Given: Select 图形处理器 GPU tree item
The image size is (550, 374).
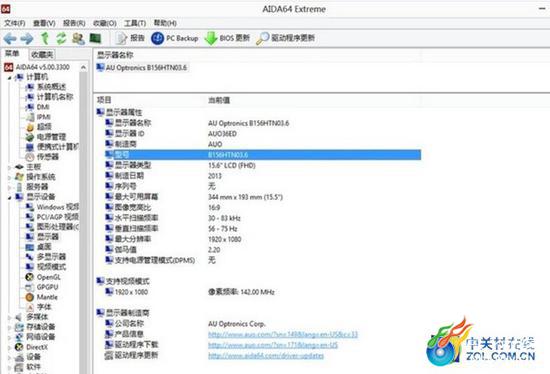Looking at the screenshot, I should (x=52, y=227).
